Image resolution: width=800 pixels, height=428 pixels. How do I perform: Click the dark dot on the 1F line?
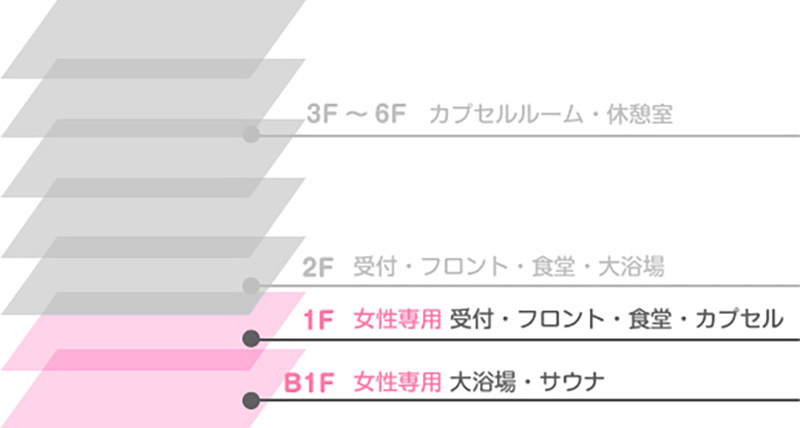point(251,339)
